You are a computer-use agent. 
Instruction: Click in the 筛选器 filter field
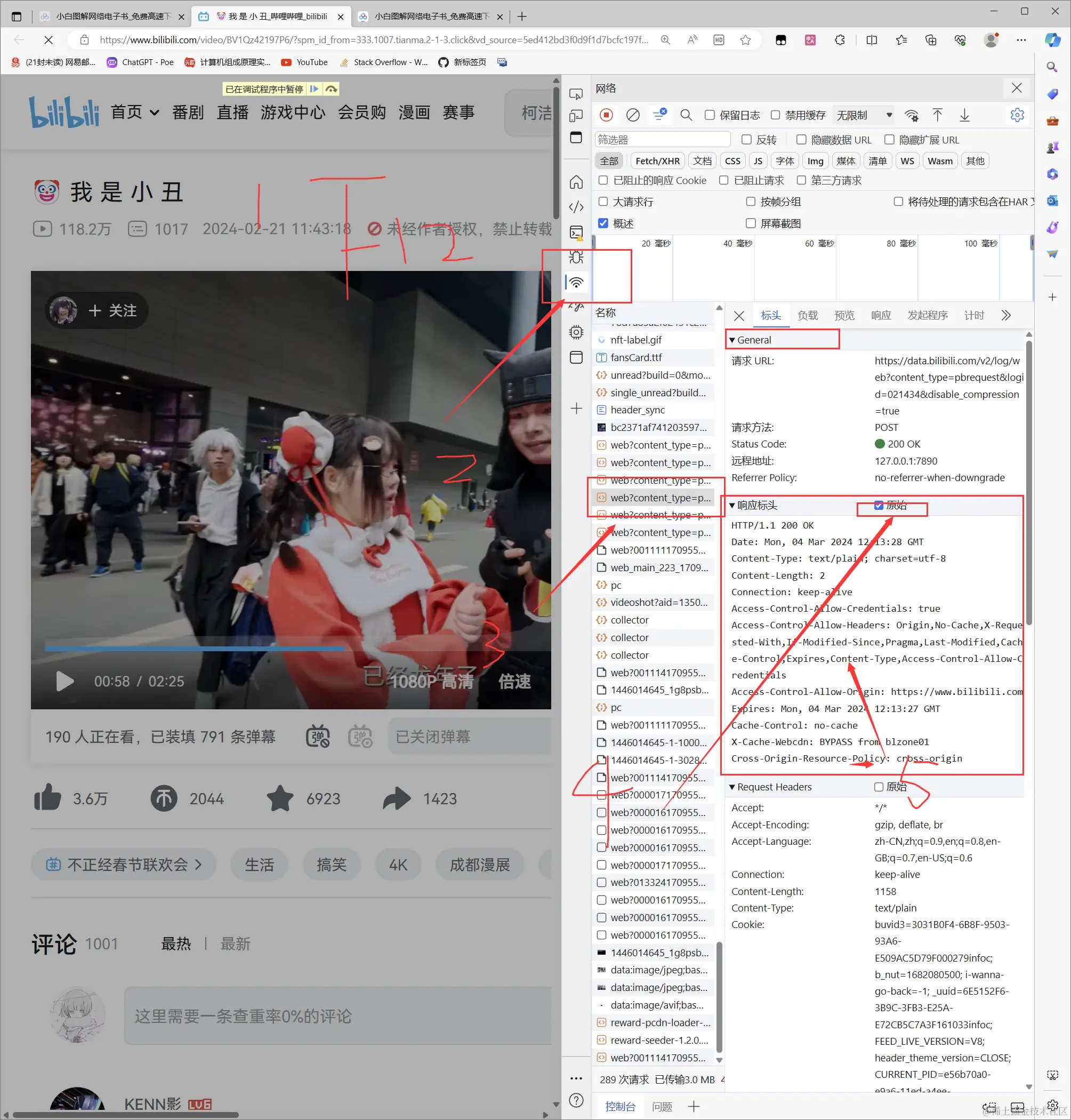662,140
